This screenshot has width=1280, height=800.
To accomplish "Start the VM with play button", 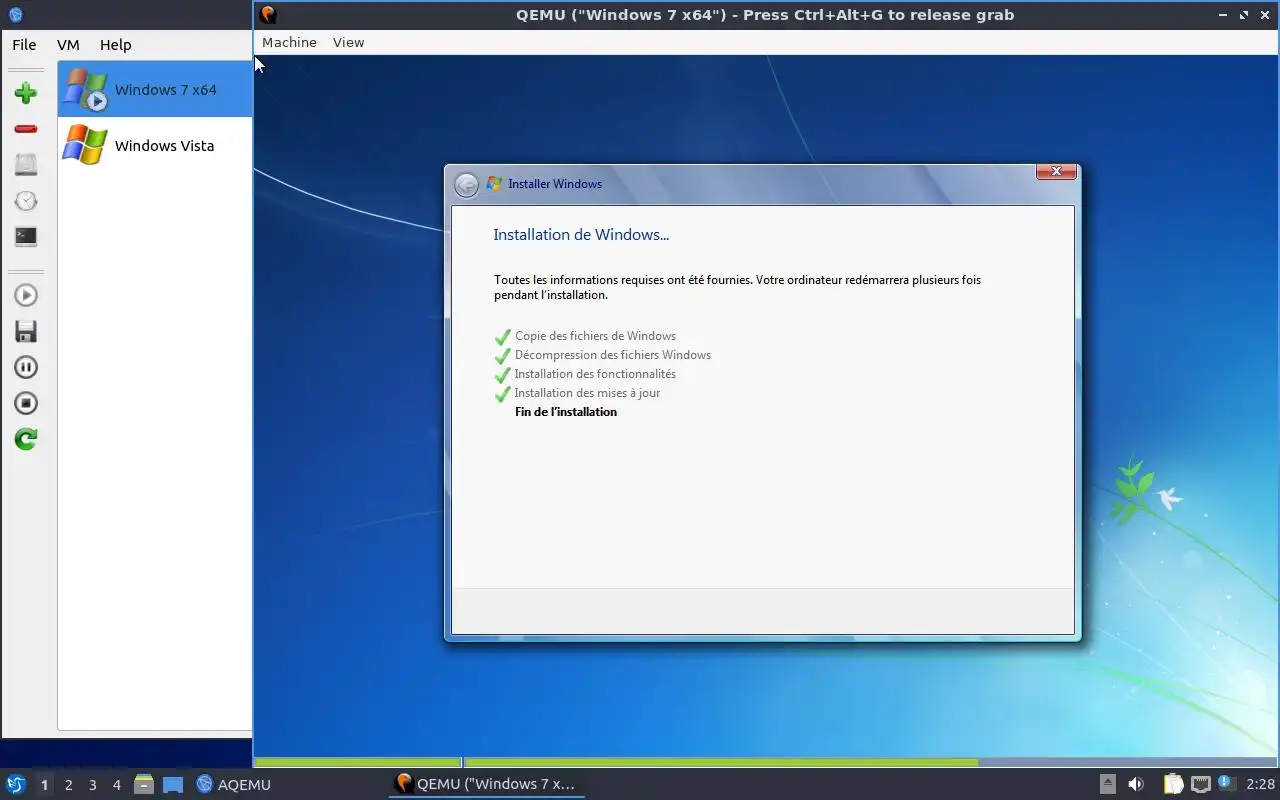I will click(x=26, y=295).
